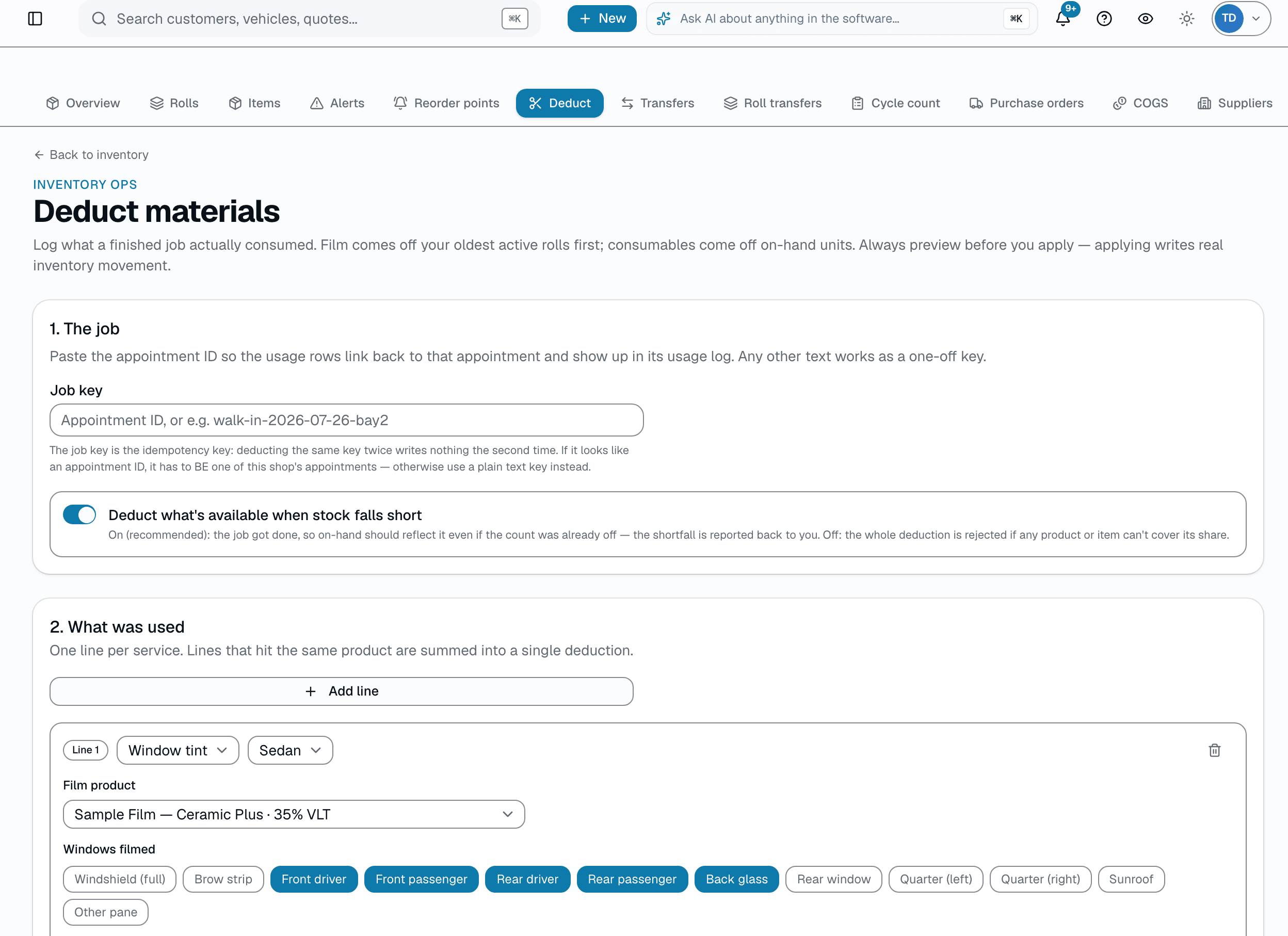Open the Sedan vehicle type dropdown
Viewport: 1288px width, 936px height.
(290, 750)
